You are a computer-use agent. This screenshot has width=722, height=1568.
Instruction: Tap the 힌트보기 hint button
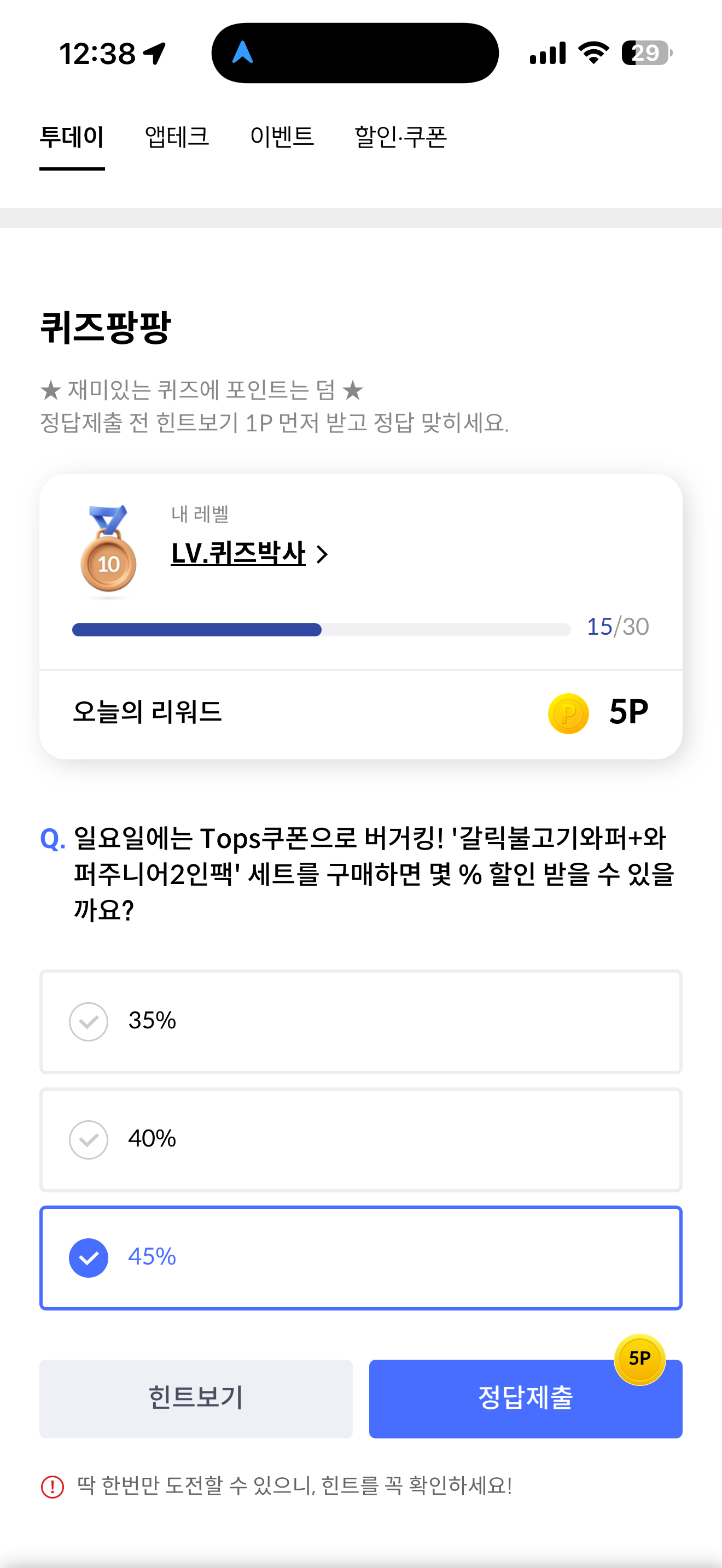tap(196, 1399)
